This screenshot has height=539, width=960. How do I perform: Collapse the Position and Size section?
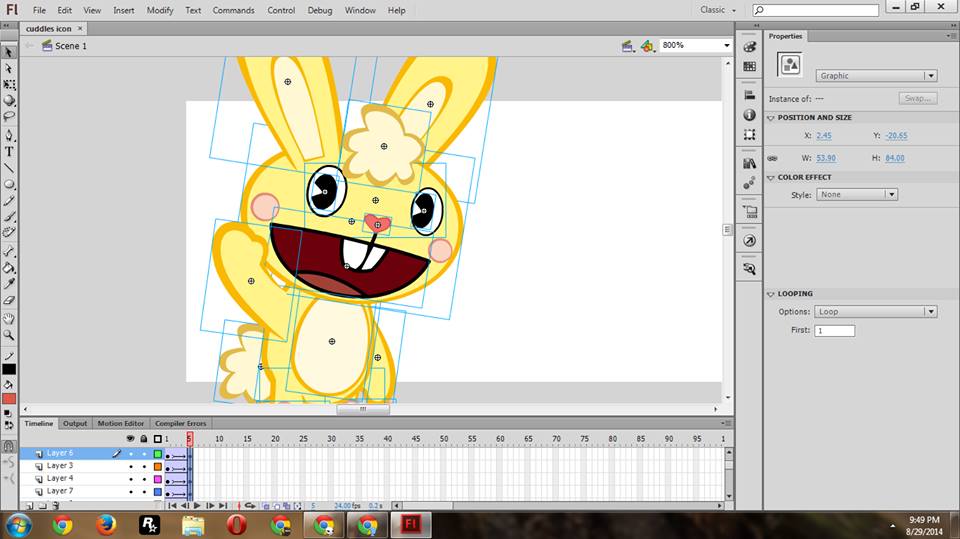click(771, 117)
